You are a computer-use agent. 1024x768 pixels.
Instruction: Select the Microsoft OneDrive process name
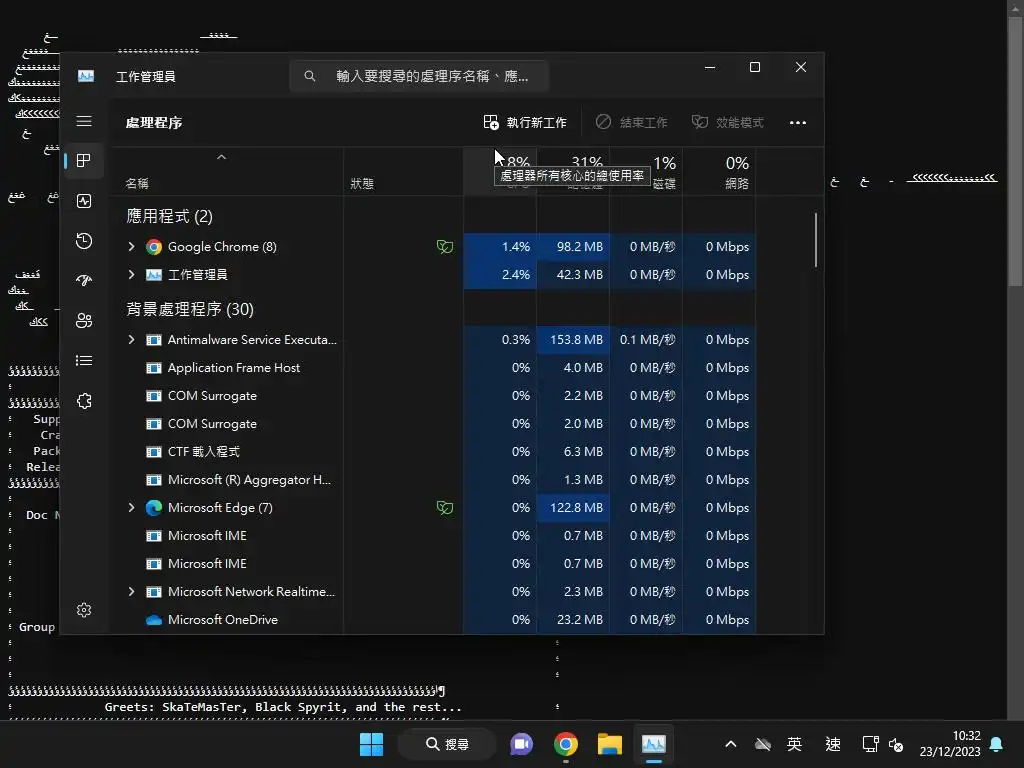click(x=223, y=620)
